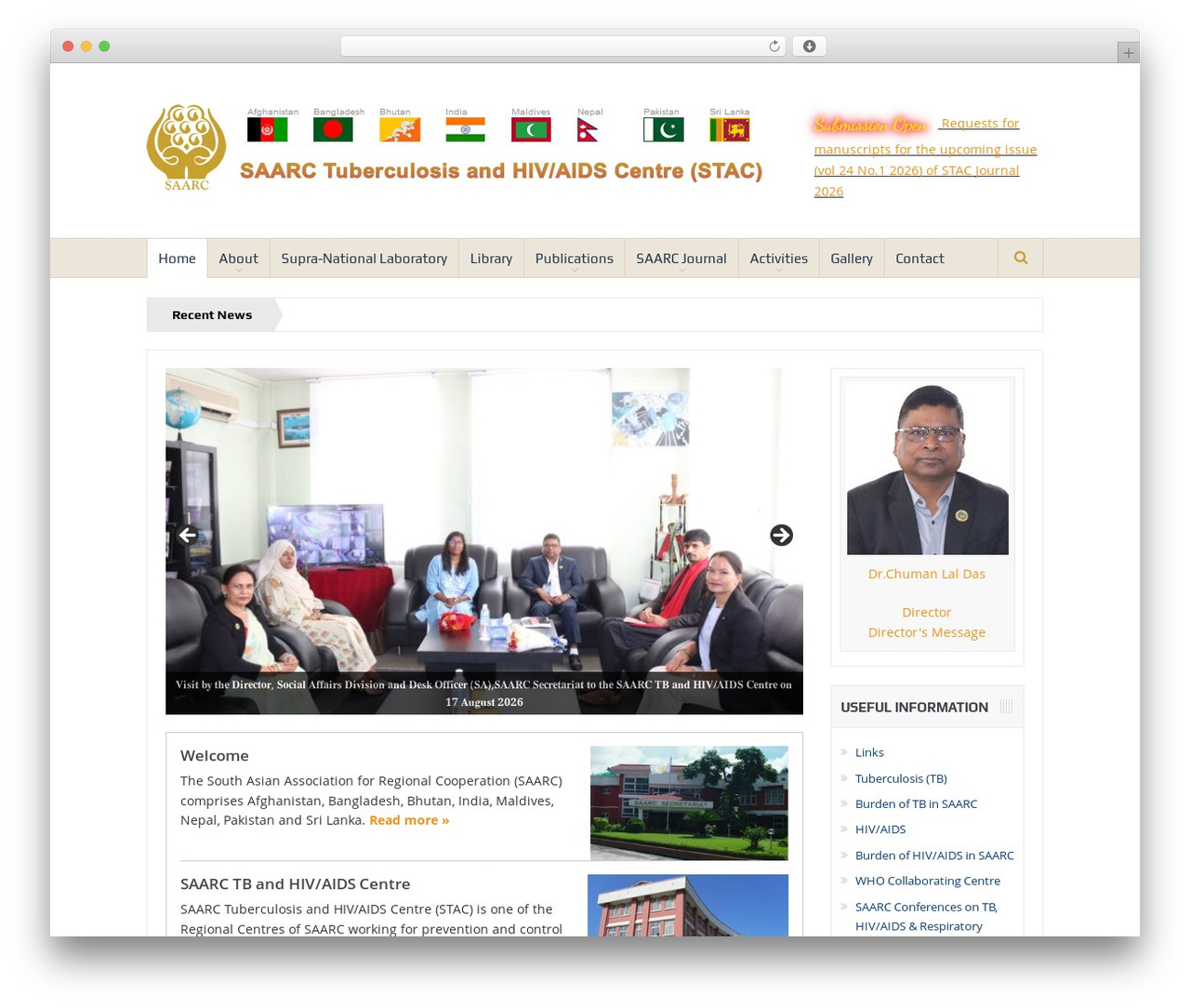1190x1008 pixels.
Task: Open SAARC Conferences on TB link
Action: [926, 916]
